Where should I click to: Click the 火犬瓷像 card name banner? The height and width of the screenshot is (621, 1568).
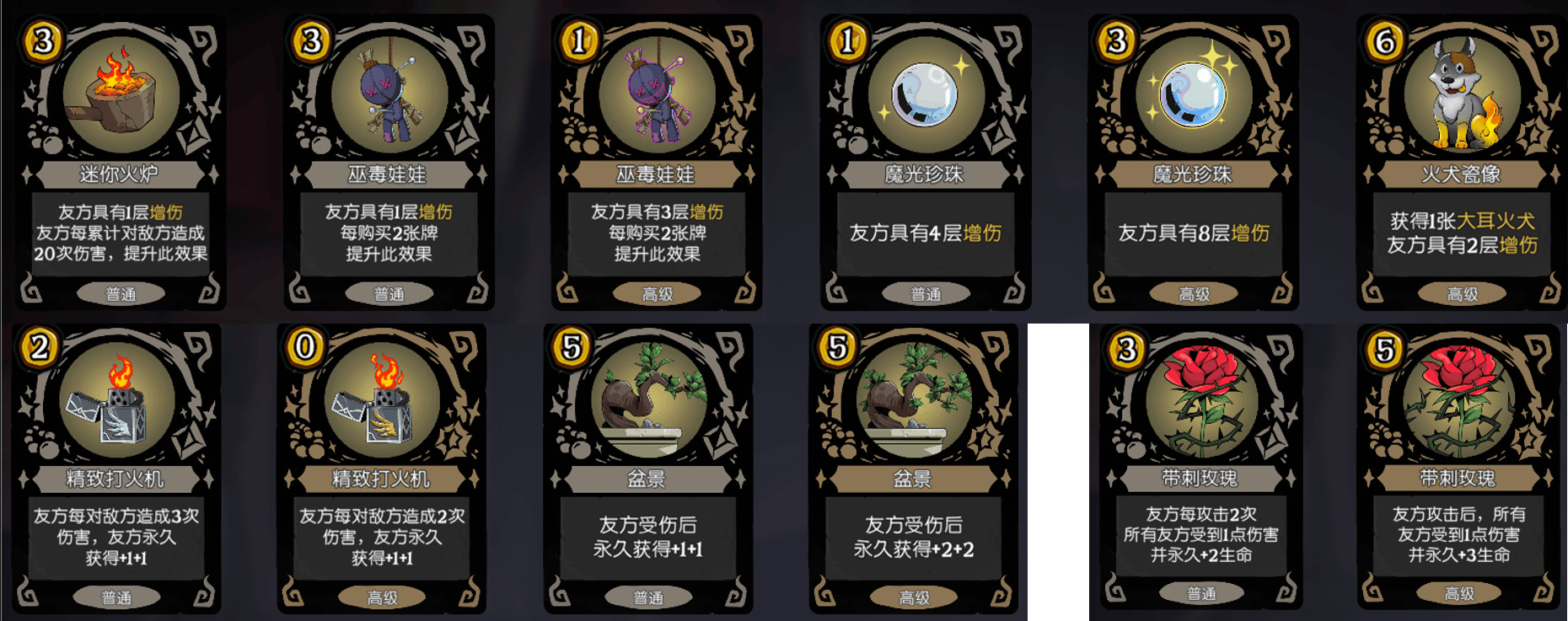[x=1461, y=174]
